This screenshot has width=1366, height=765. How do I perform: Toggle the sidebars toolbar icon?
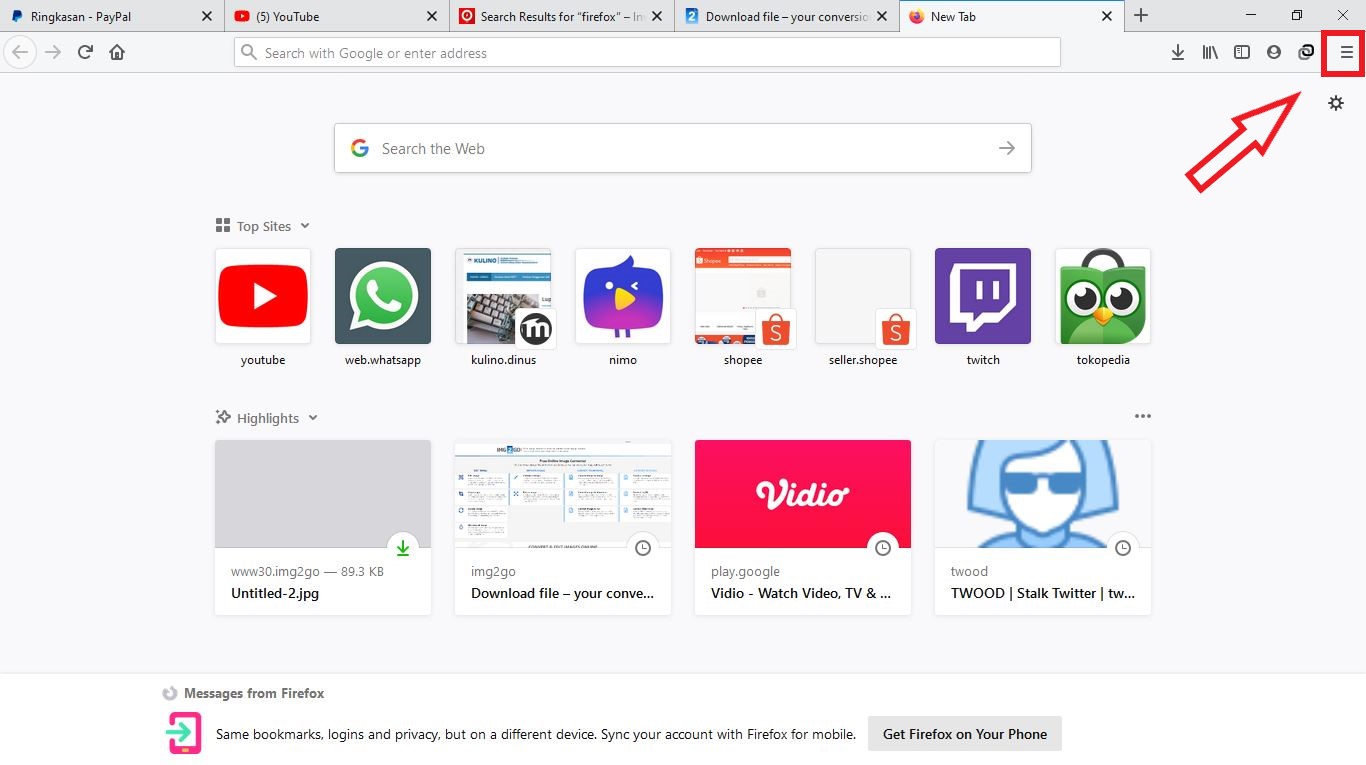pyautogui.click(x=1242, y=52)
